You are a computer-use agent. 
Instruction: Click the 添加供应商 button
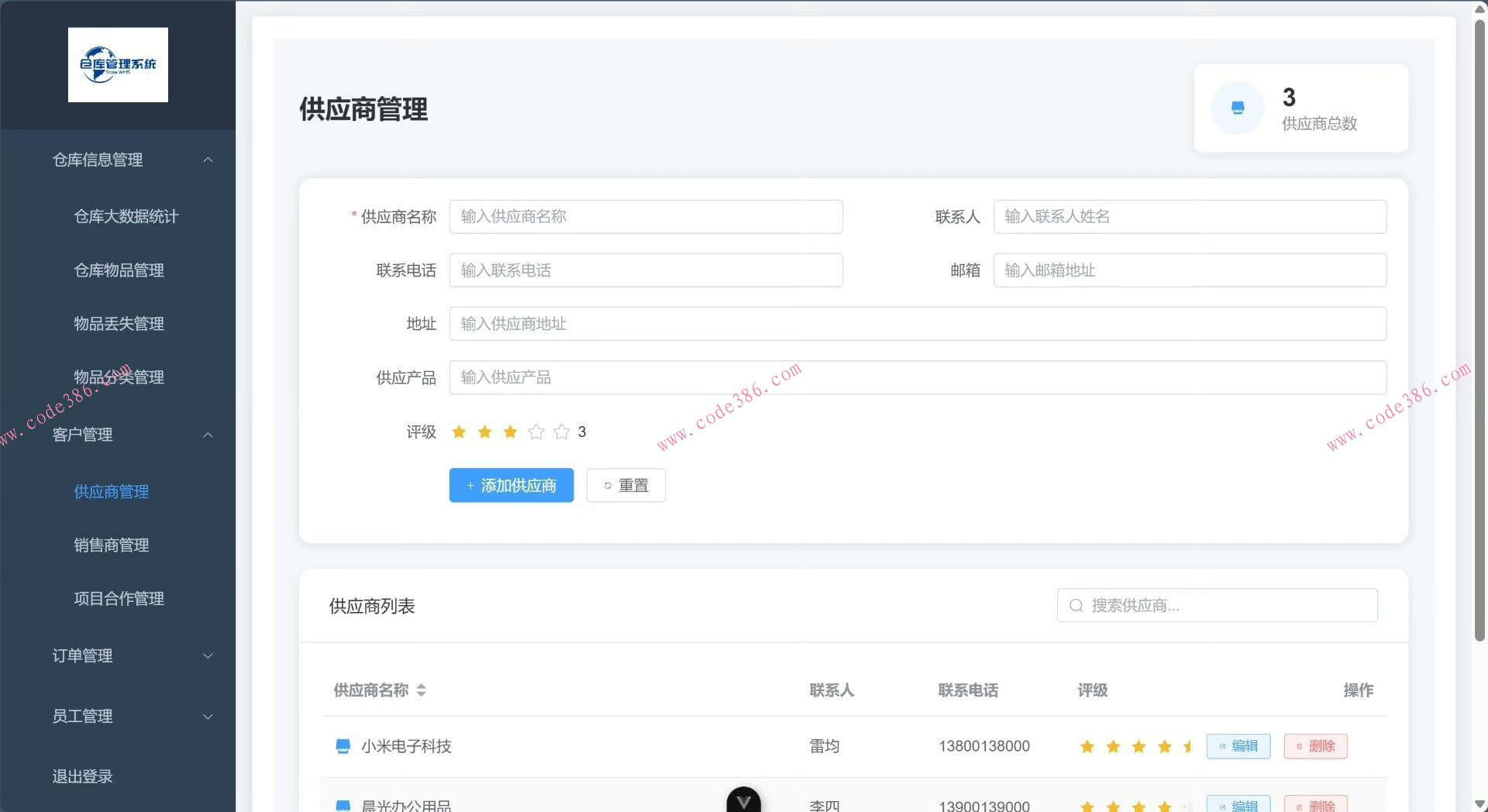[511, 485]
